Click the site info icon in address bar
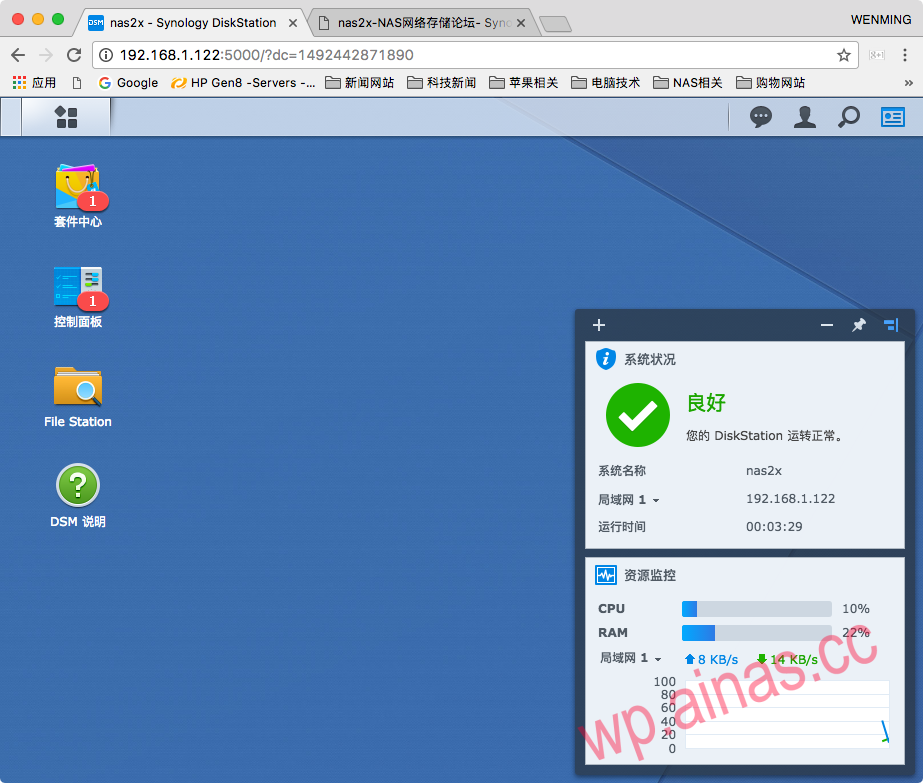Viewport: 923px width, 783px height. [106, 55]
